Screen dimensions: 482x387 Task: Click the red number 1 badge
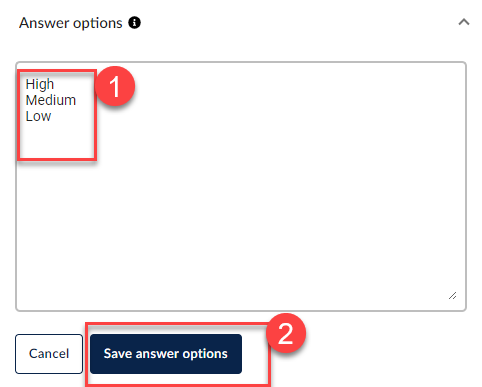(115, 86)
